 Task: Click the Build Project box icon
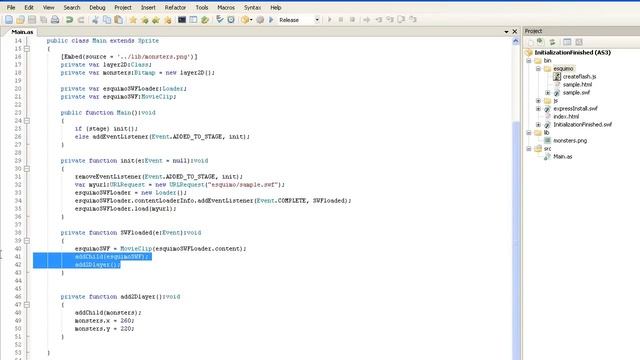pos(244,20)
